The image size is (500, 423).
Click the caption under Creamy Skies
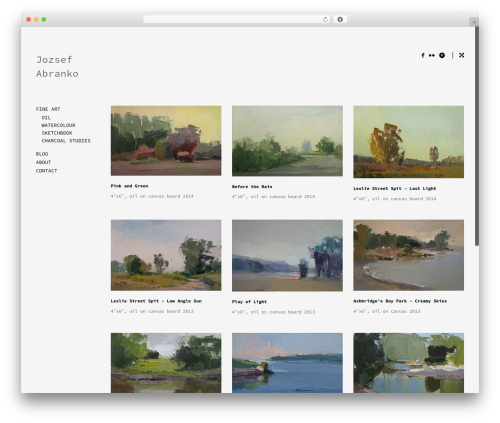click(387, 311)
